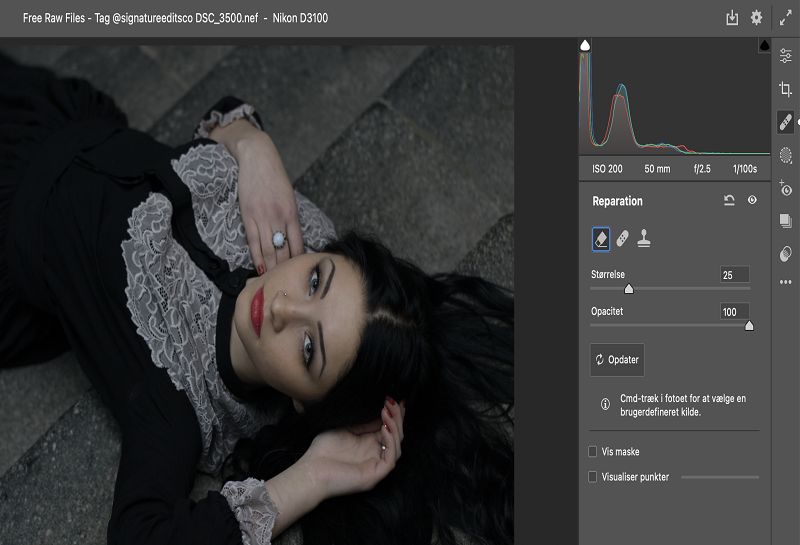The width and height of the screenshot is (800, 545).
Task: Open the Masking circle icon
Action: [786, 155]
